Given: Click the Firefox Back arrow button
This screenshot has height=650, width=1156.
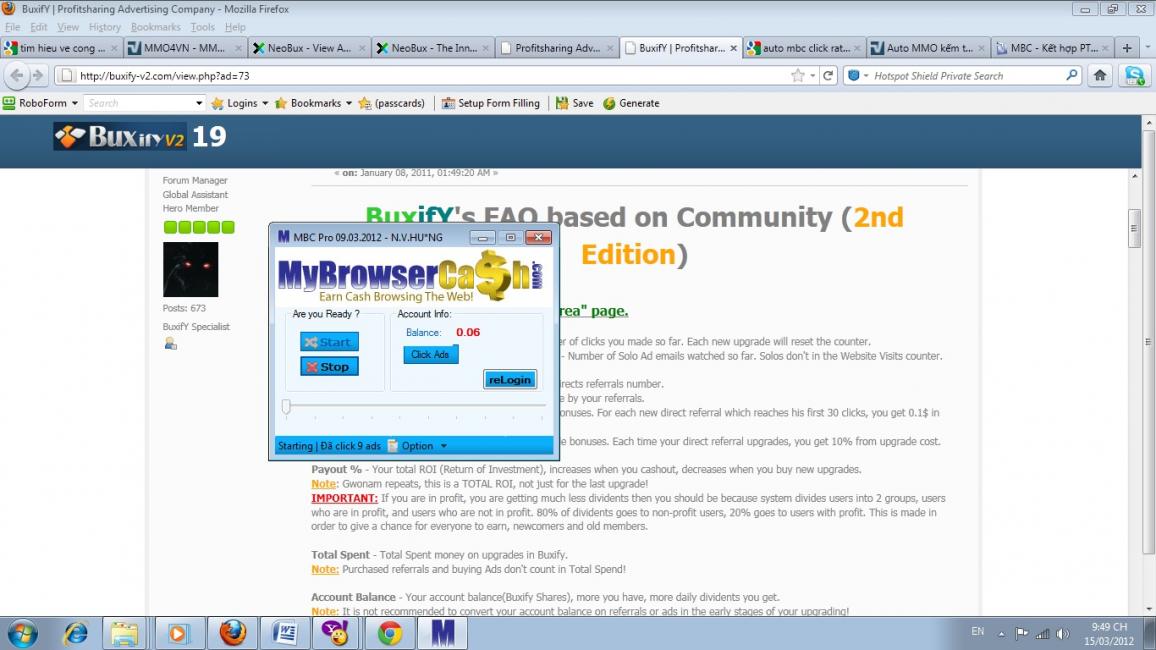Looking at the screenshot, I should (x=17, y=75).
